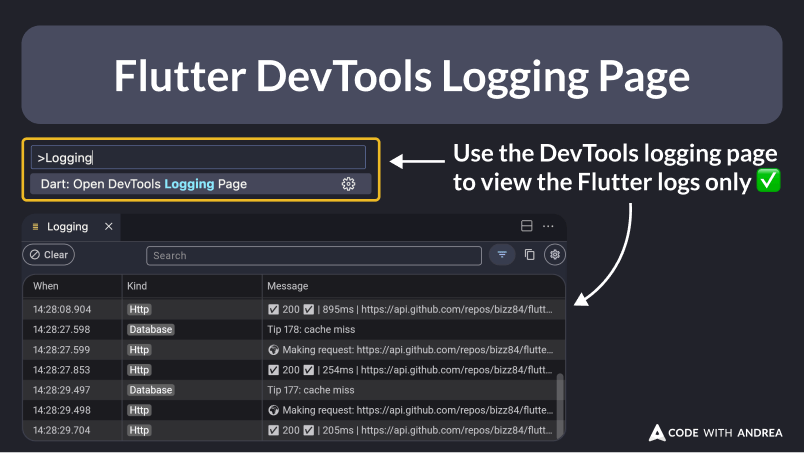Image resolution: width=804 pixels, height=453 pixels.
Task: Open the Making request message at 14:28:27.599
Action: [410, 350]
